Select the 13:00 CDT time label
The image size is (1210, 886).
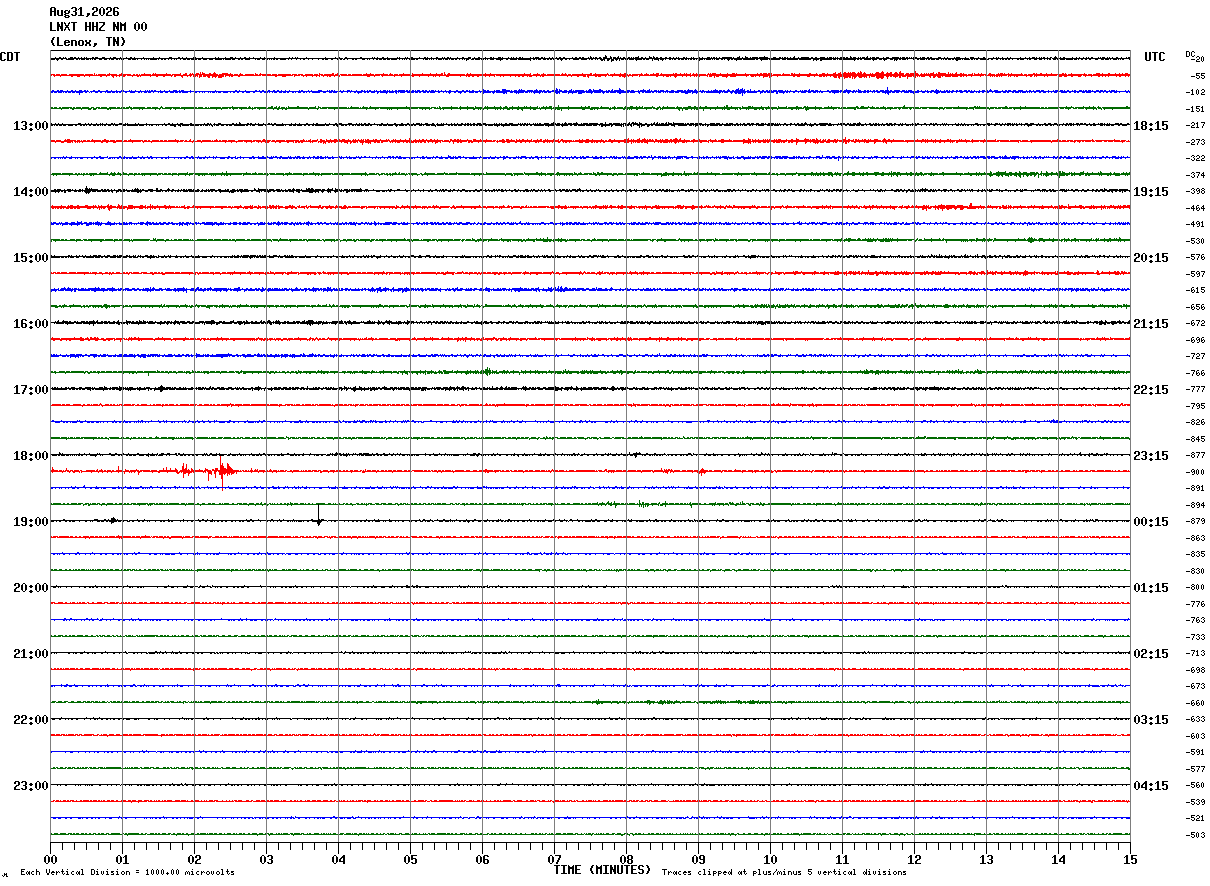click(x=31, y=126)
